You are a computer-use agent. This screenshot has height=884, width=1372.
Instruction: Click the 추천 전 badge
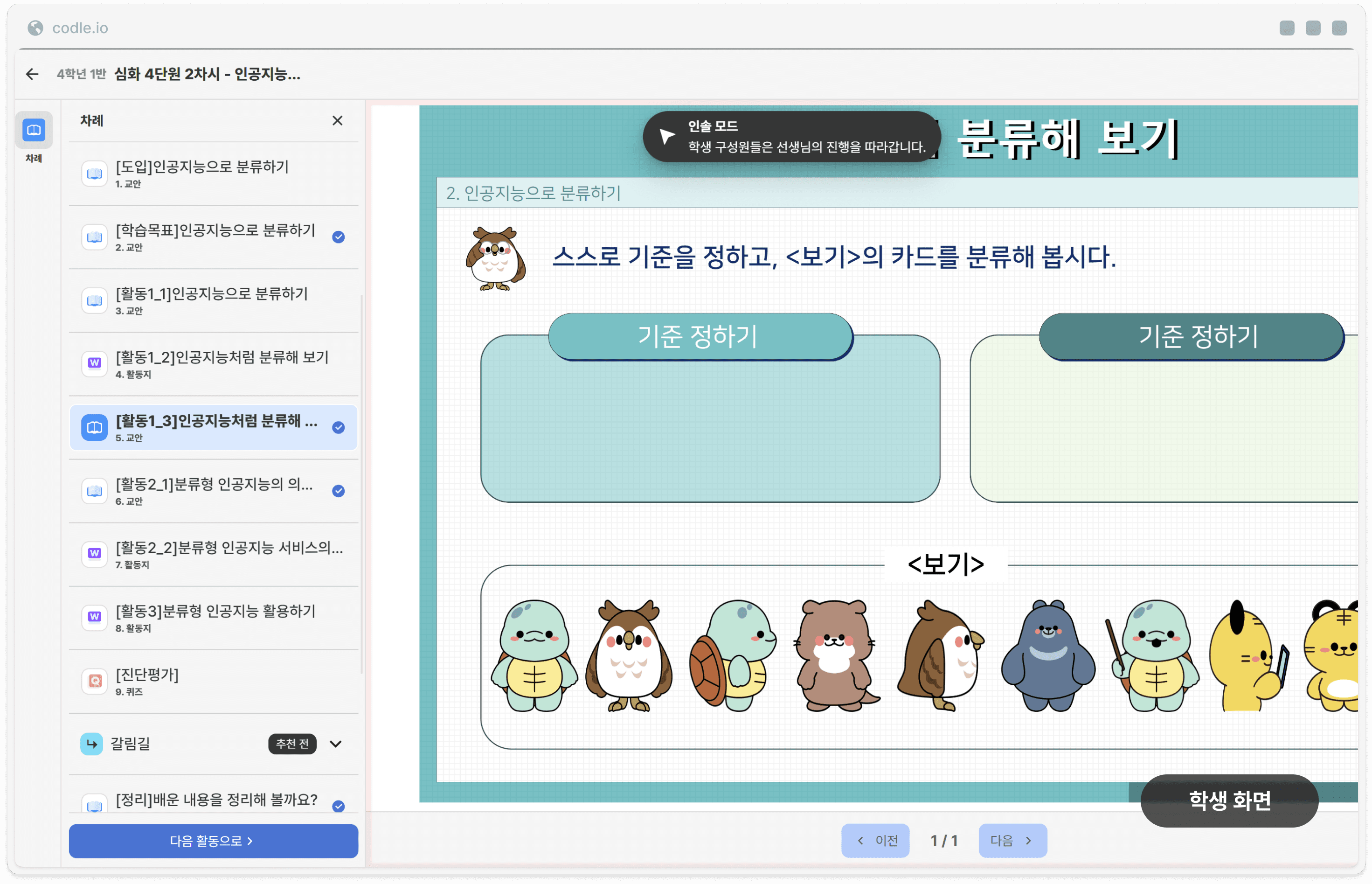point(292,744)
